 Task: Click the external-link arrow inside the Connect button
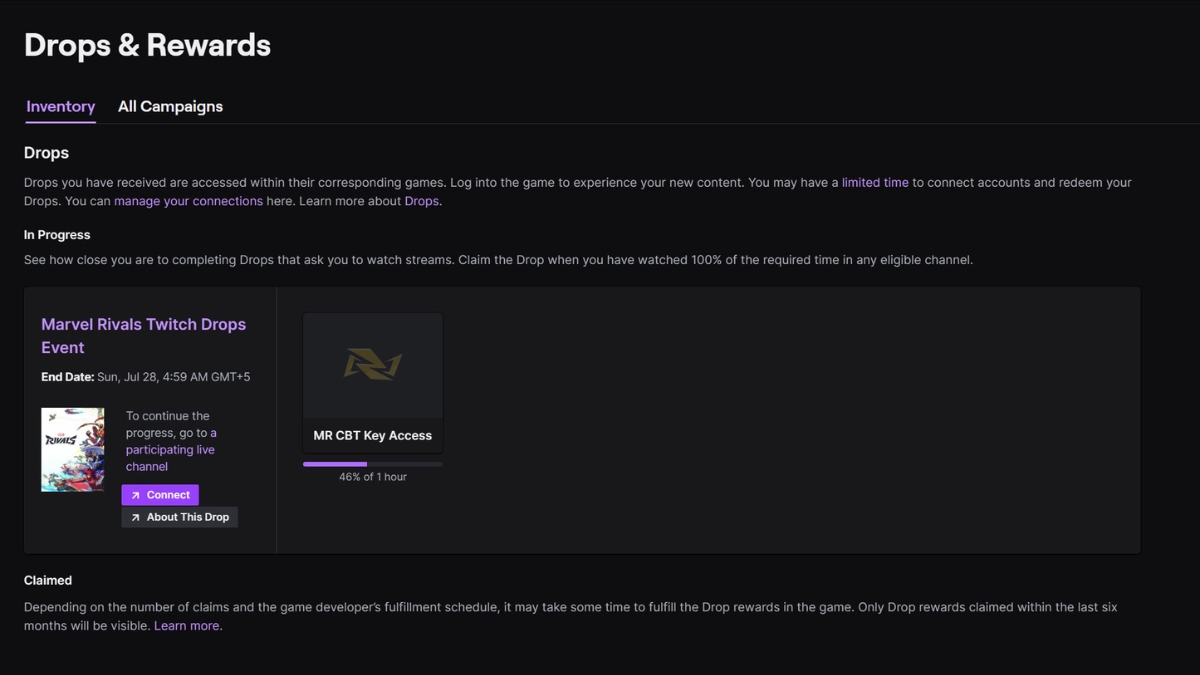coord(136,494)
